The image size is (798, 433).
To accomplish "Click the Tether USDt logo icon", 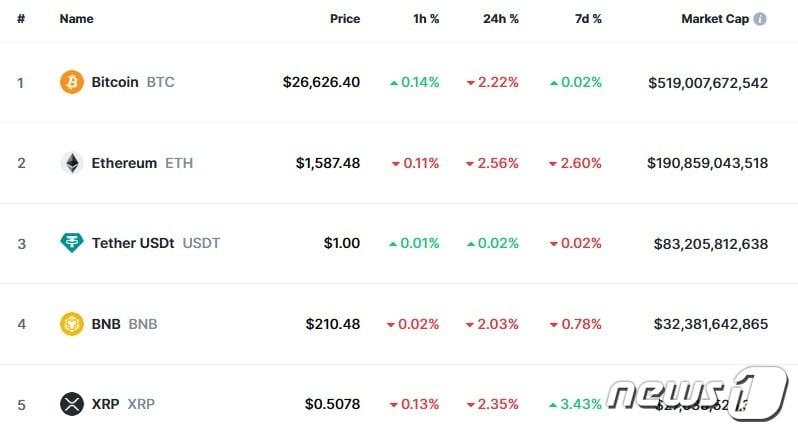I will point(72,243).
